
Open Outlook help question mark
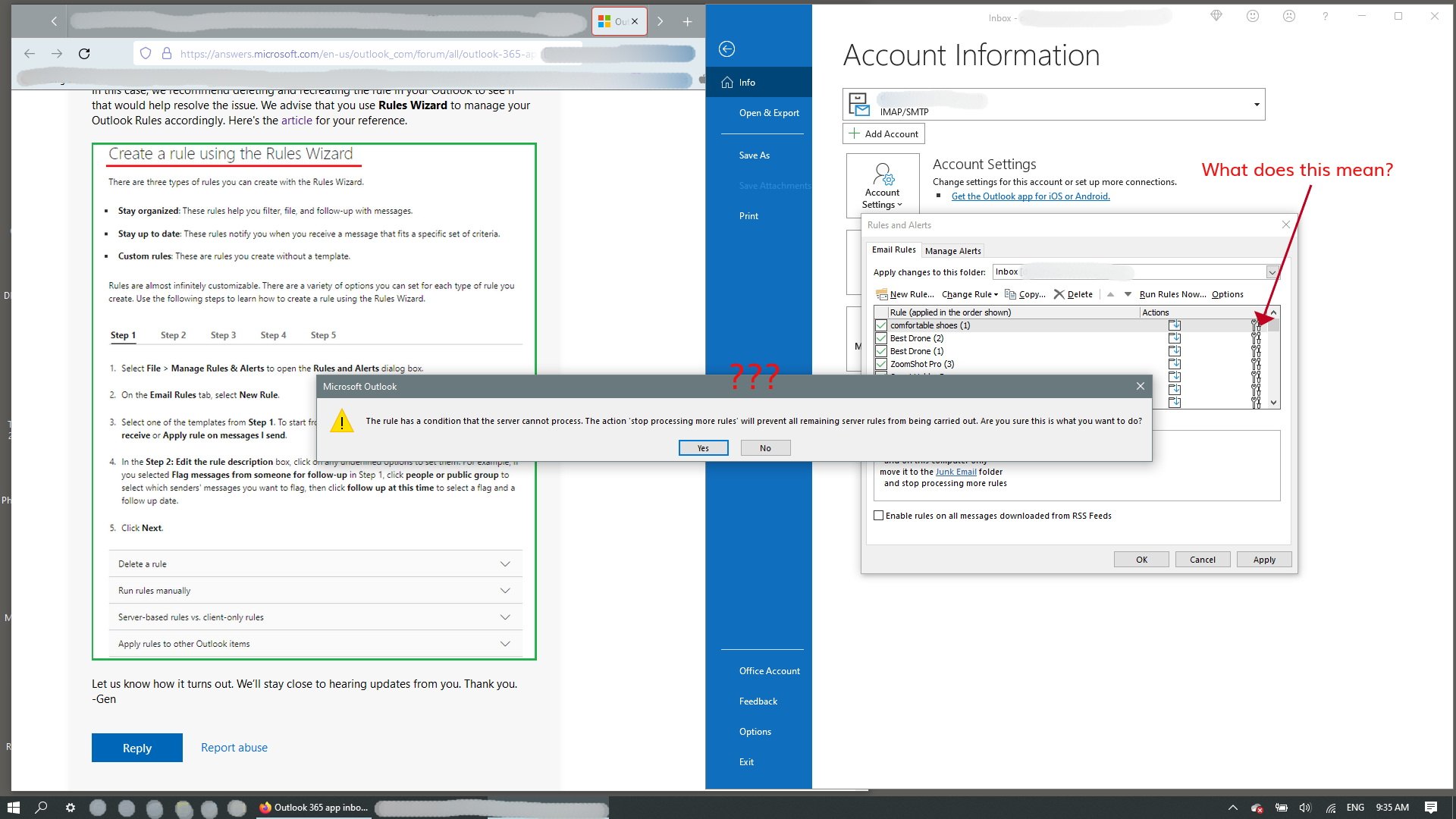click(x=1326, y=16)
